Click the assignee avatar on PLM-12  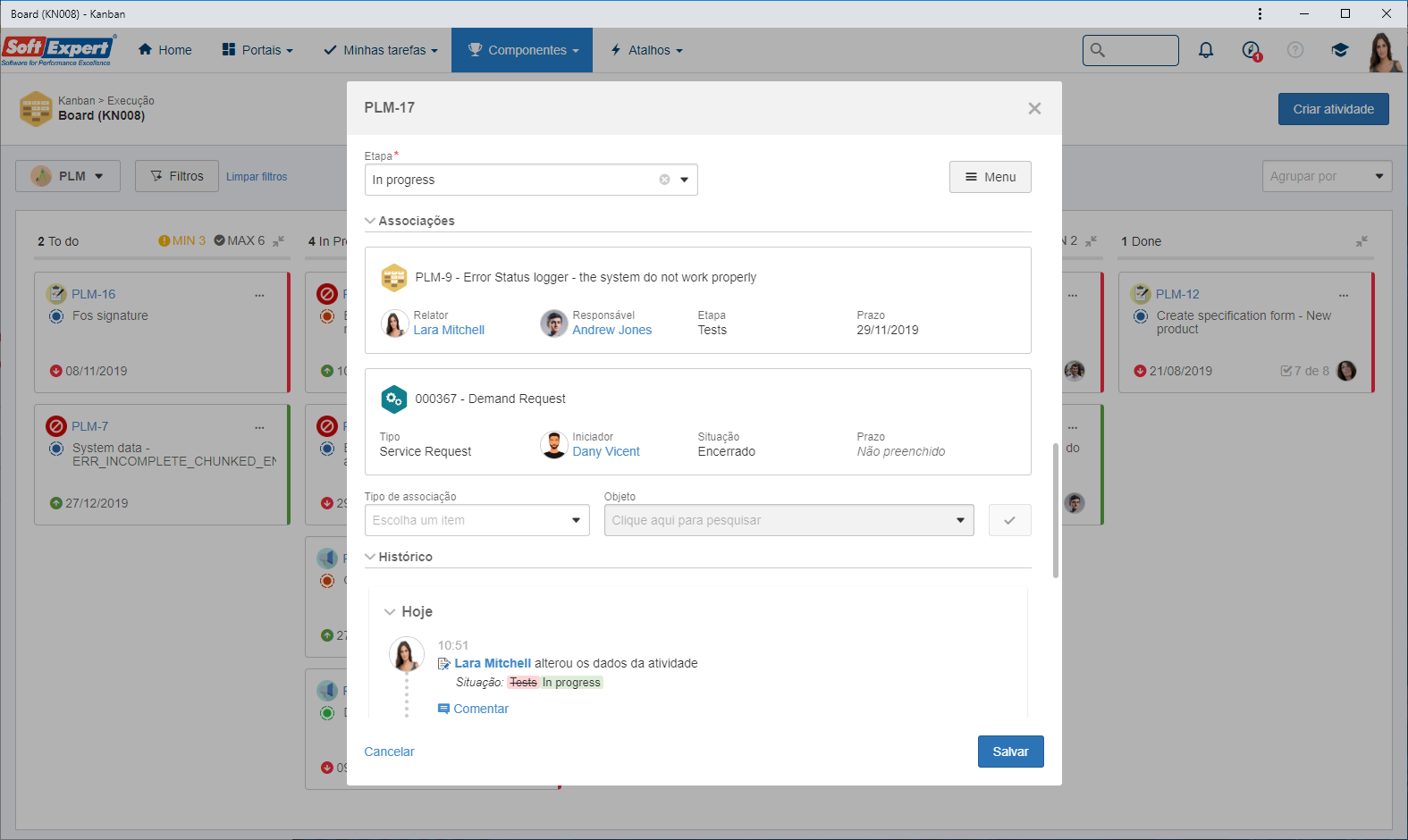[x=1346, y=371]
